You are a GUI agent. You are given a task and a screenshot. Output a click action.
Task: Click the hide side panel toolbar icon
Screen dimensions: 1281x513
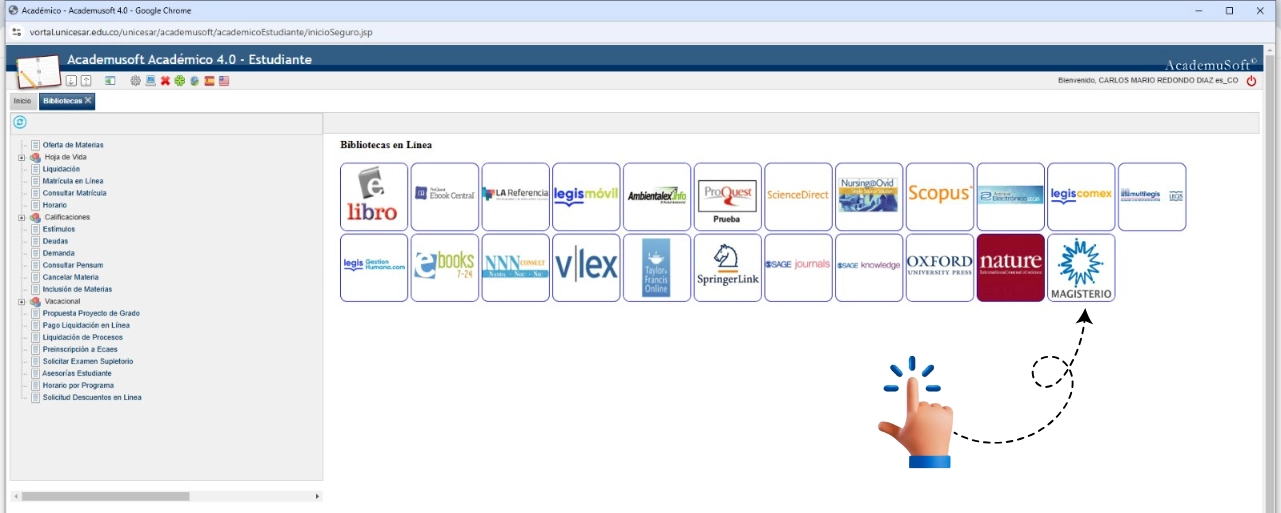click(110, 81)
